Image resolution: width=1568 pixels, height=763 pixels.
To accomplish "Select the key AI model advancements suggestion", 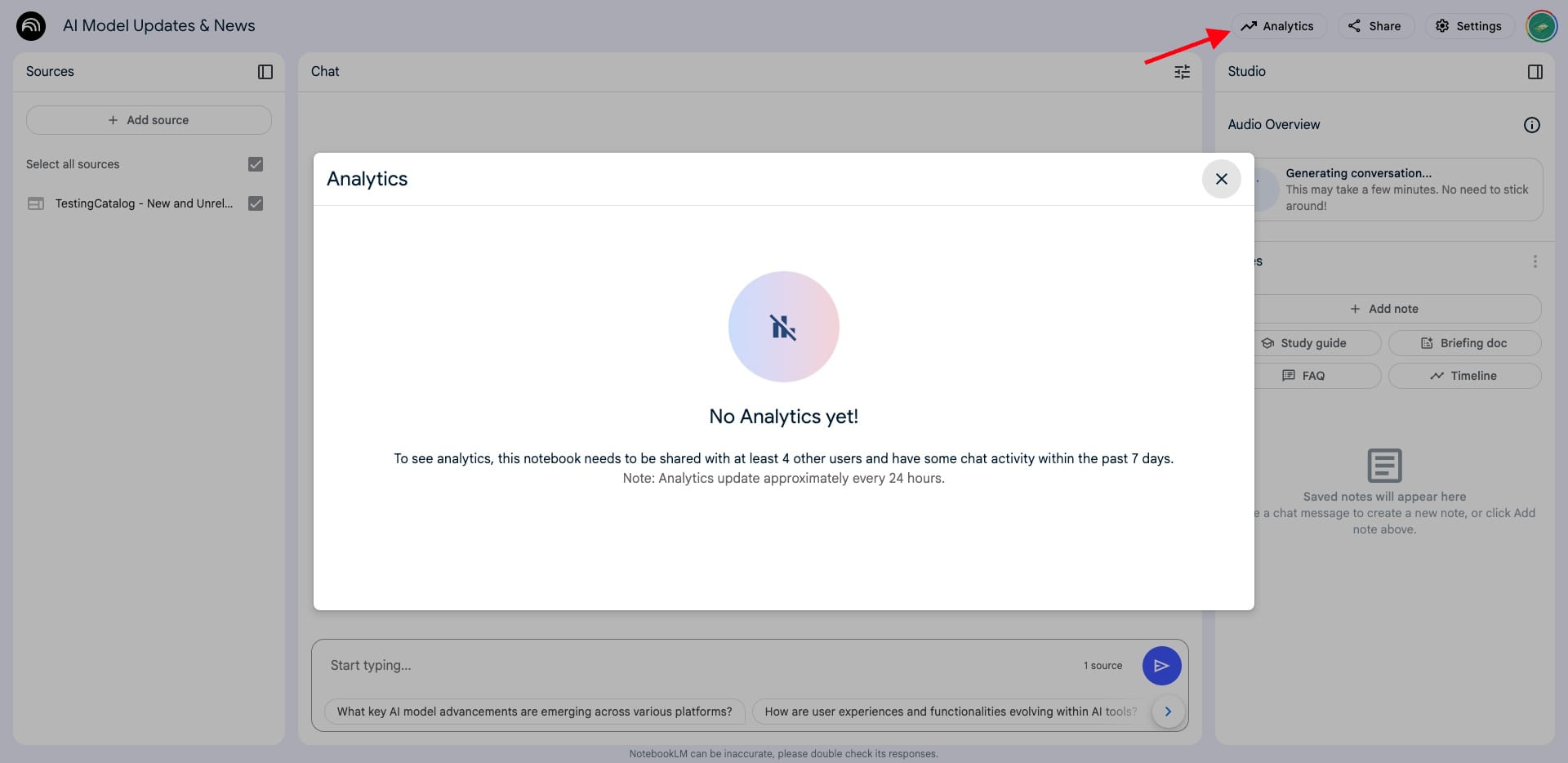I will [x=534, y=712].
